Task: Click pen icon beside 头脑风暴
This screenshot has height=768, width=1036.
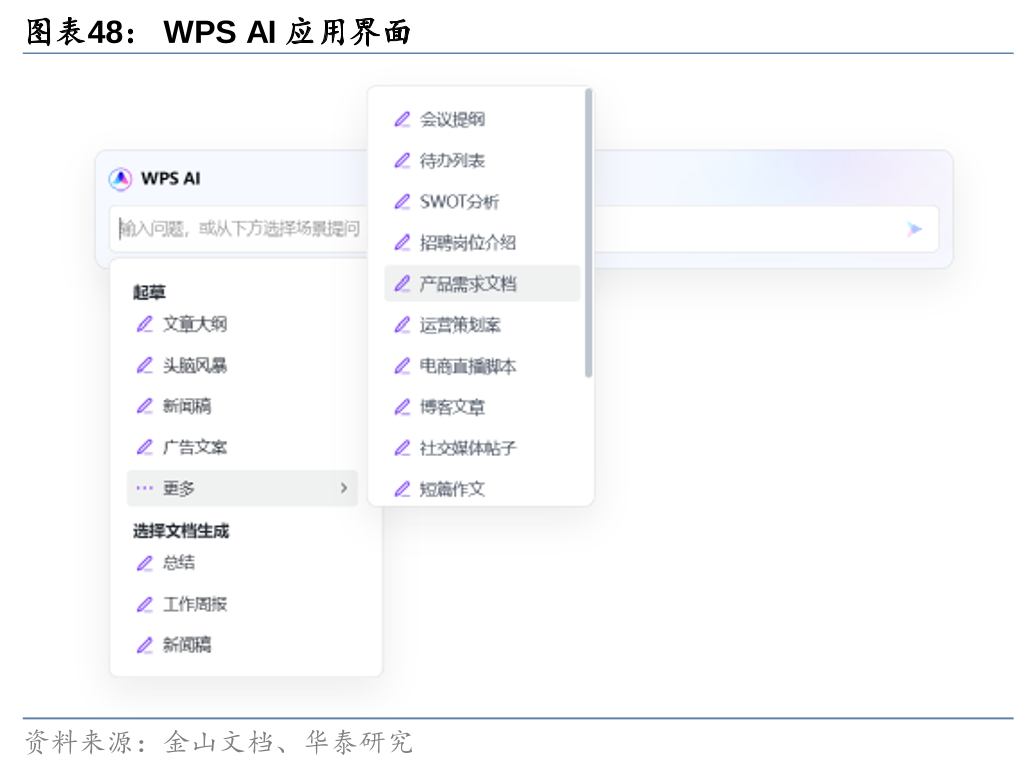Action: click(145, 365)
